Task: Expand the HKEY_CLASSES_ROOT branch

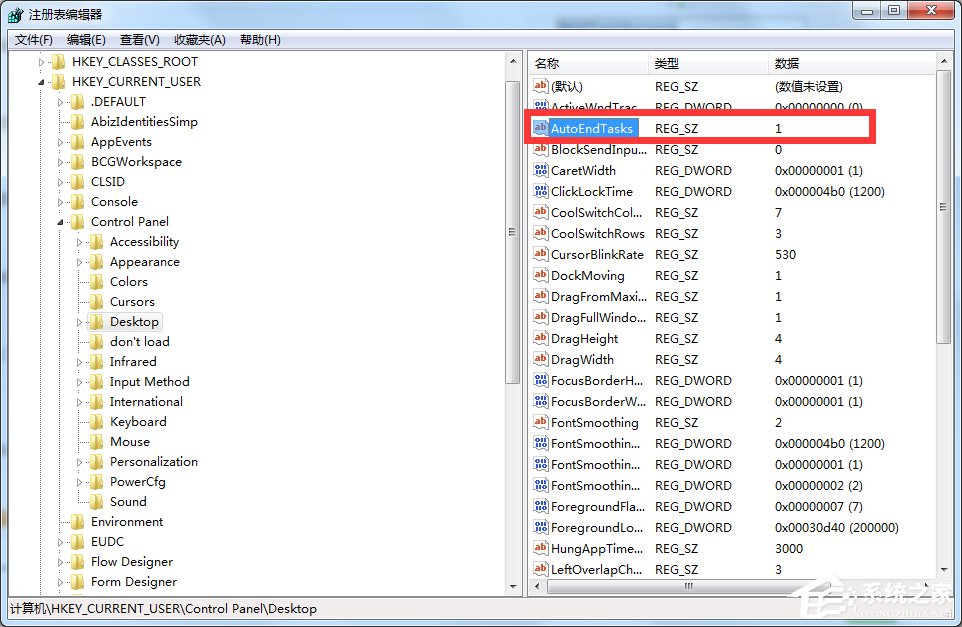Action: tap(41, 61)
